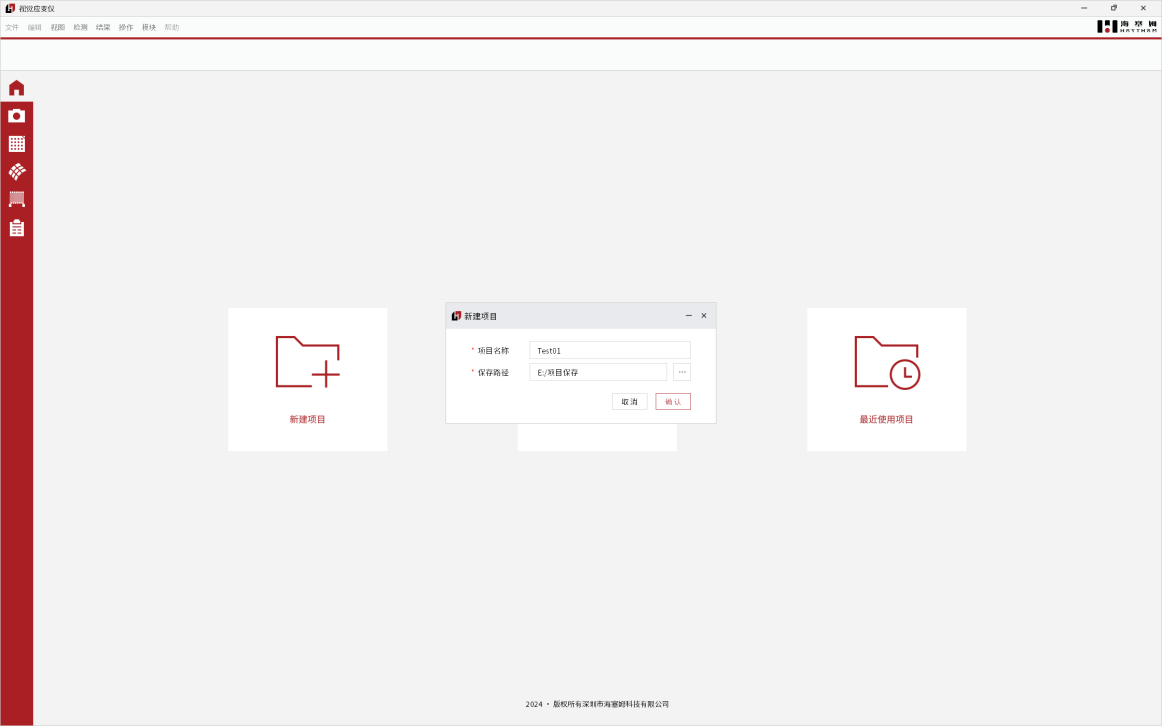This screenshot has width=1162, height=726.
Task: Browse for save path with the ellipsis button
Action: pos(682,372)
